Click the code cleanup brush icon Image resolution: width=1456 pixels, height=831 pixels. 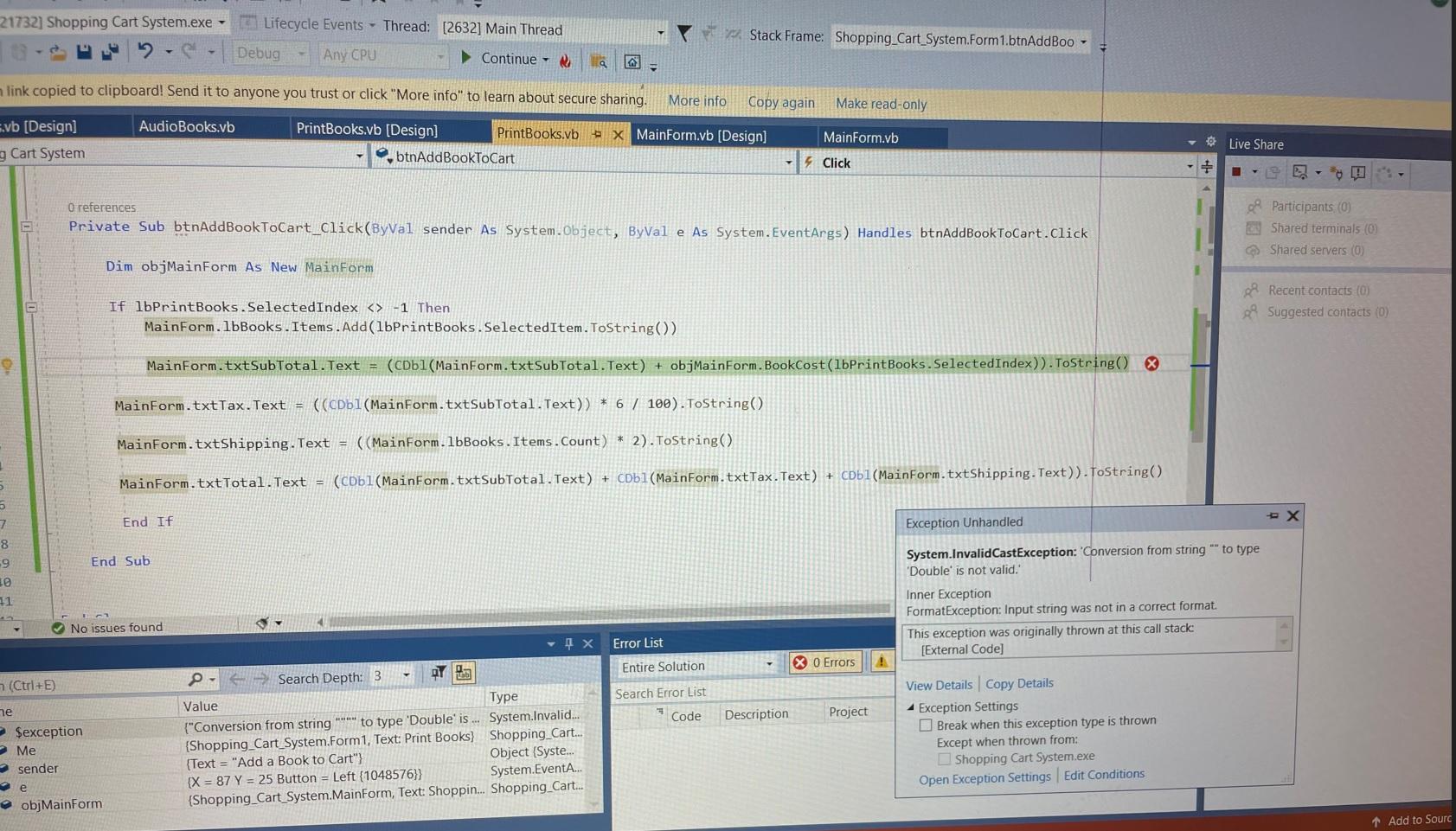[x=262, y=623]
